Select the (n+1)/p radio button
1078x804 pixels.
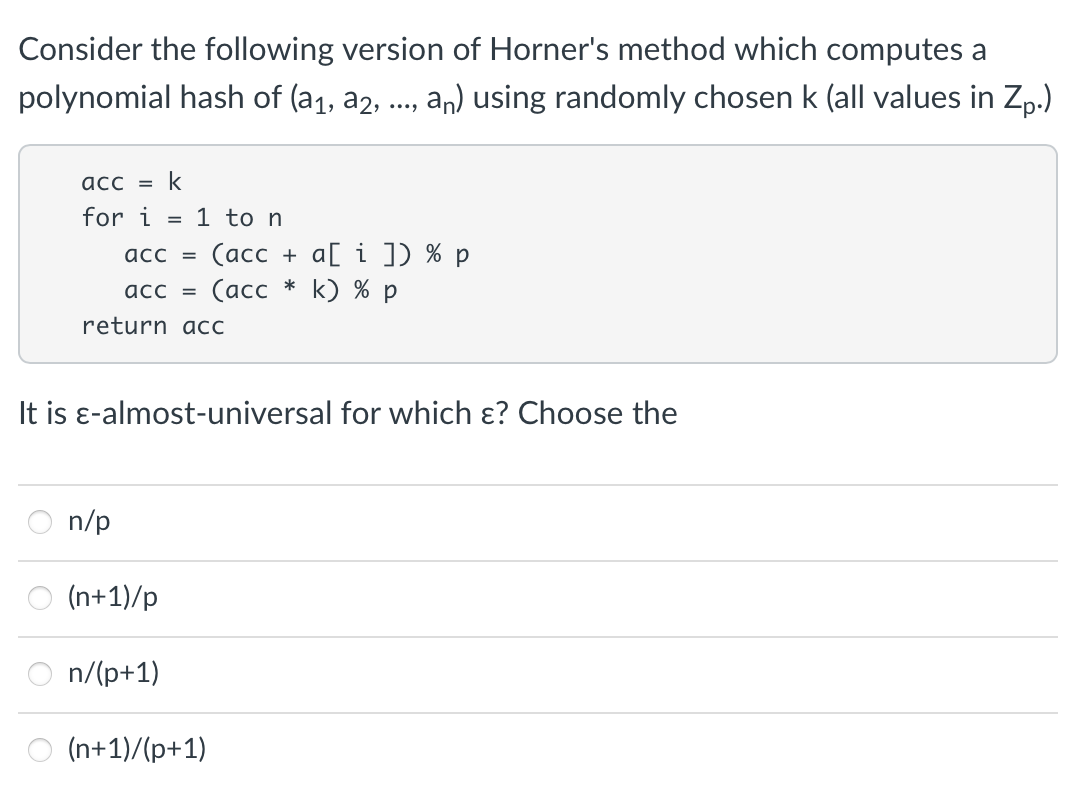pyautogui.click(x=39, y=597)
